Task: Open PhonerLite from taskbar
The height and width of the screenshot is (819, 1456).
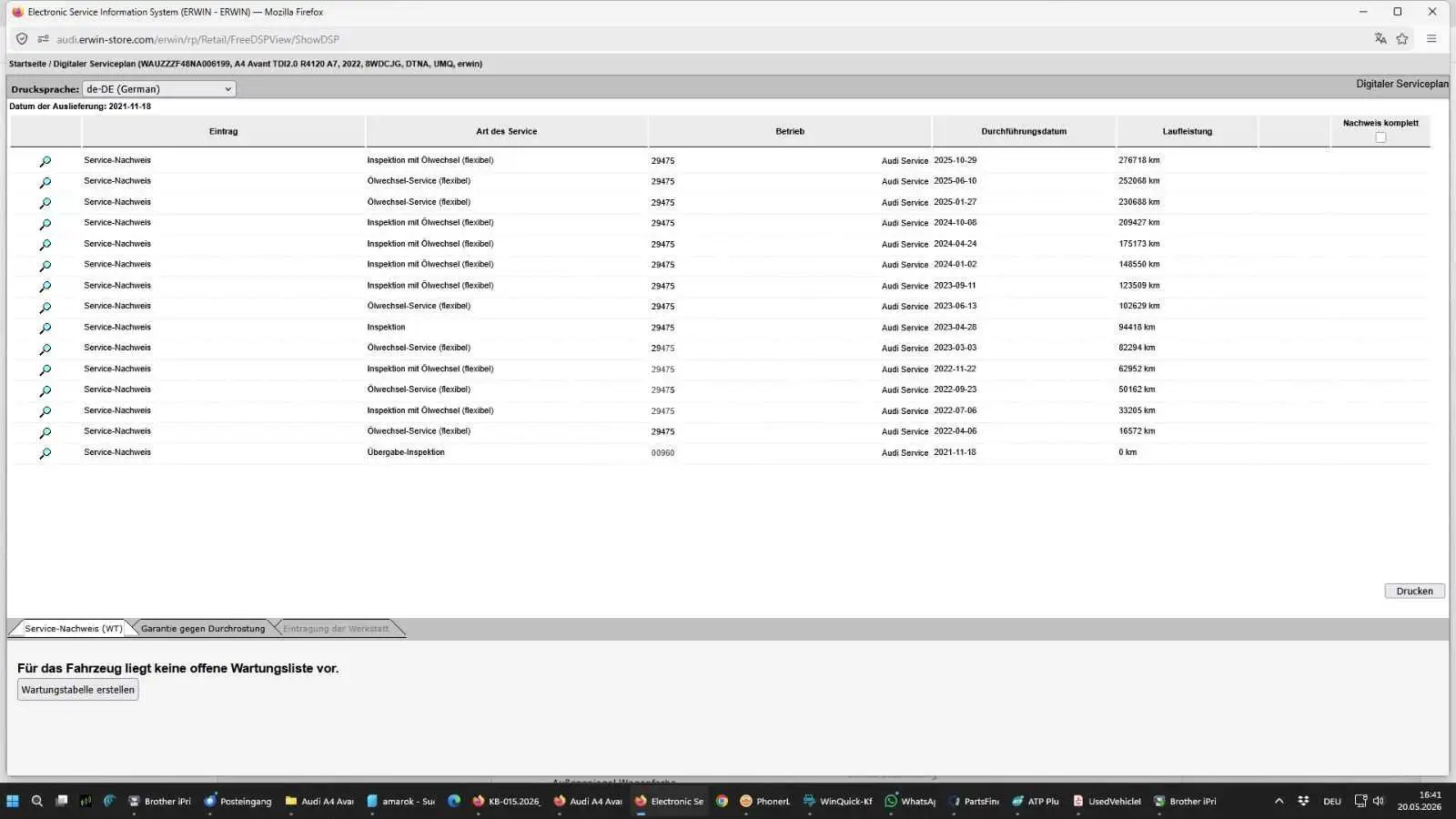Action: (x=764, y=801)
